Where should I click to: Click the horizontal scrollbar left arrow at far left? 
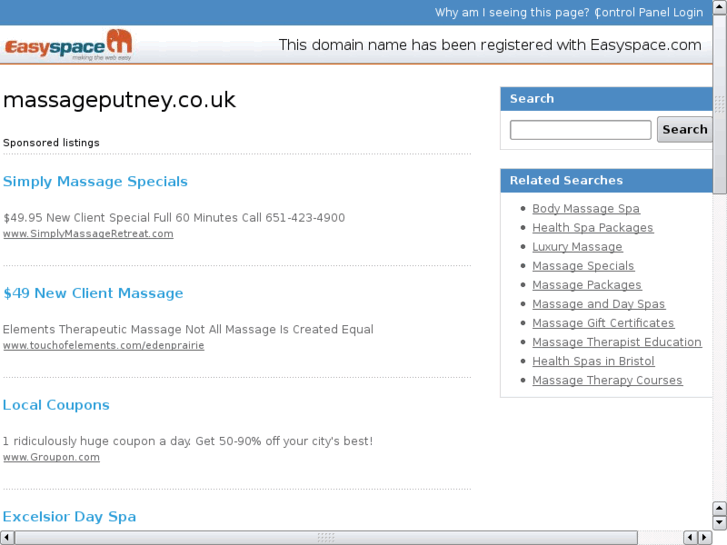[7, 538]
